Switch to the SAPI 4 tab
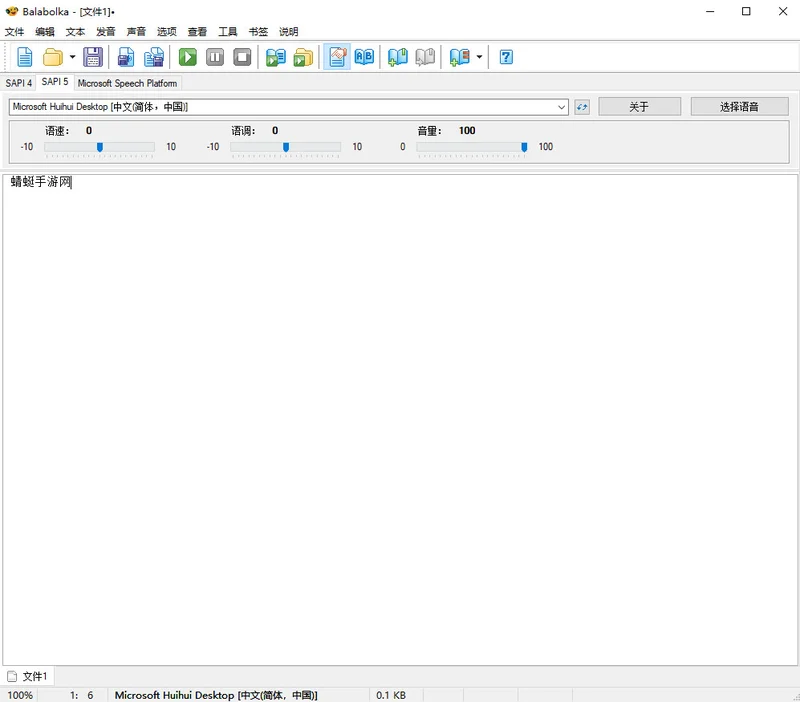Screen dimensions: 800x702 [19, 83]
